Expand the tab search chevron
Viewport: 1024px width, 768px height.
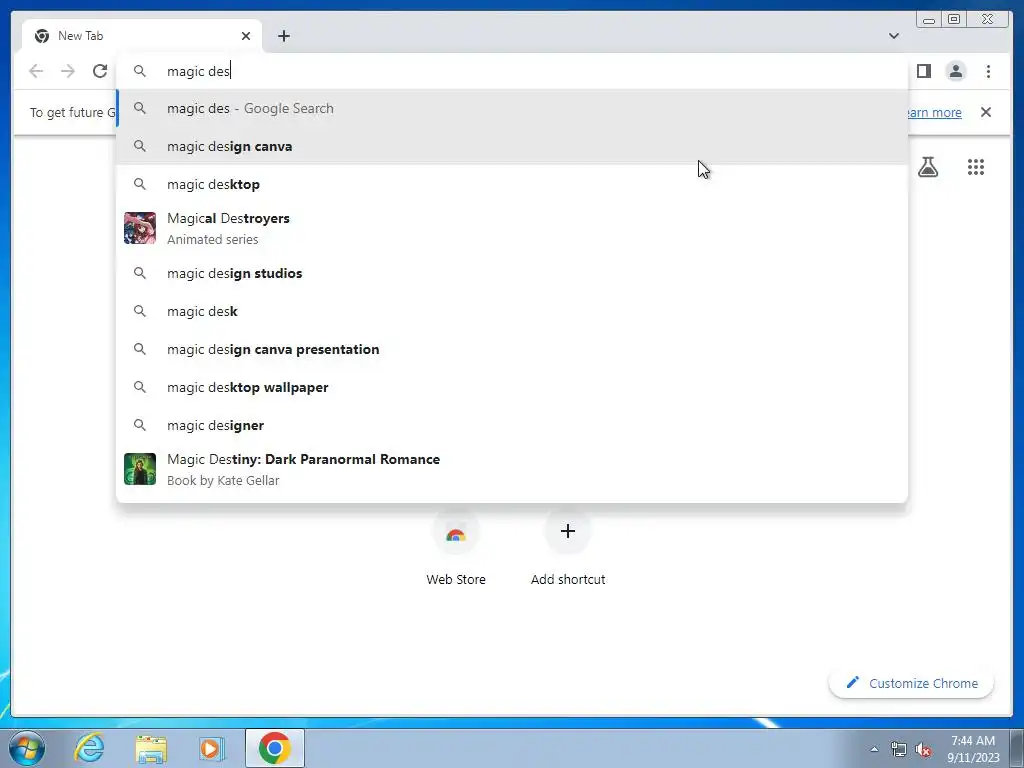(x=893, y=36)
